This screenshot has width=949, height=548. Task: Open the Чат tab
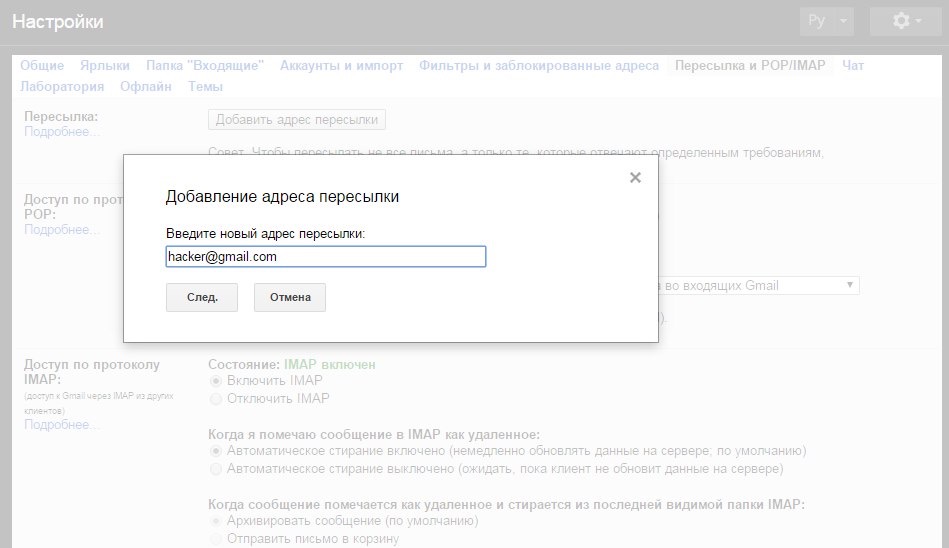point(853,65)
